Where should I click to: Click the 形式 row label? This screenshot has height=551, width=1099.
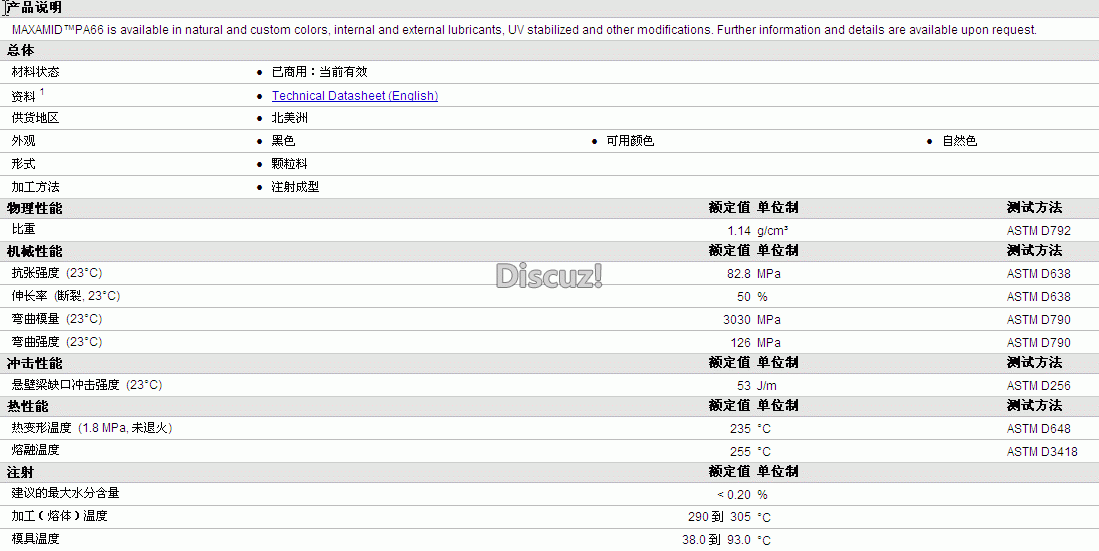point(23,164)
